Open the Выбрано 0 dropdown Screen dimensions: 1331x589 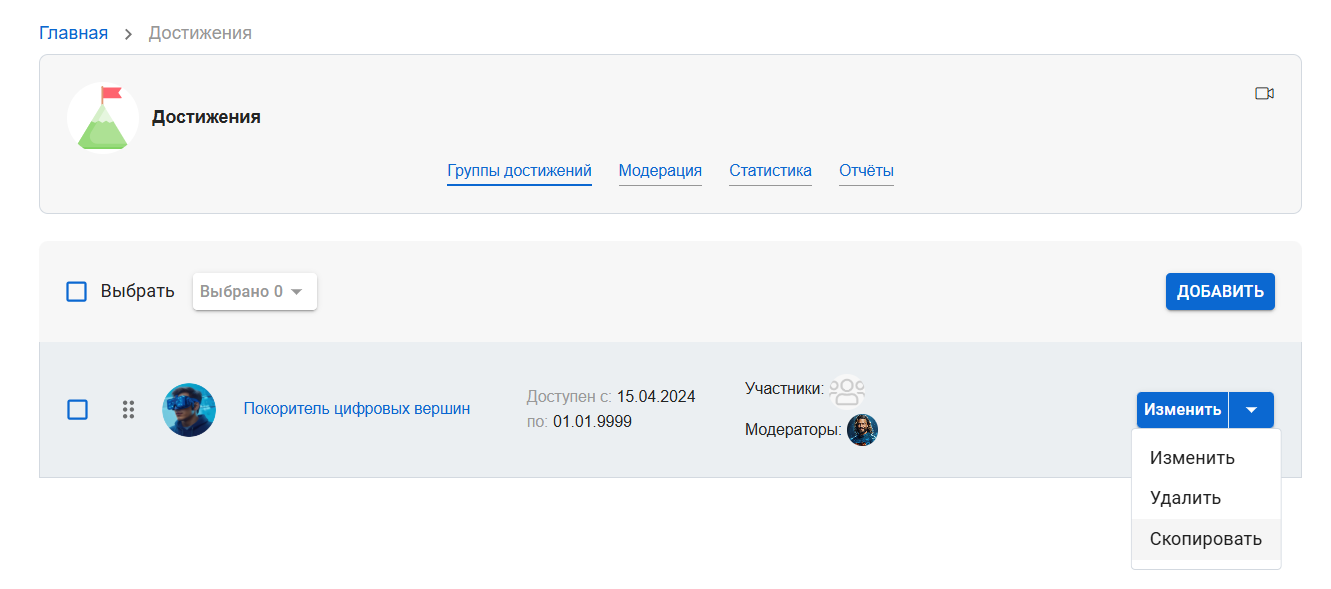(255, 292)
